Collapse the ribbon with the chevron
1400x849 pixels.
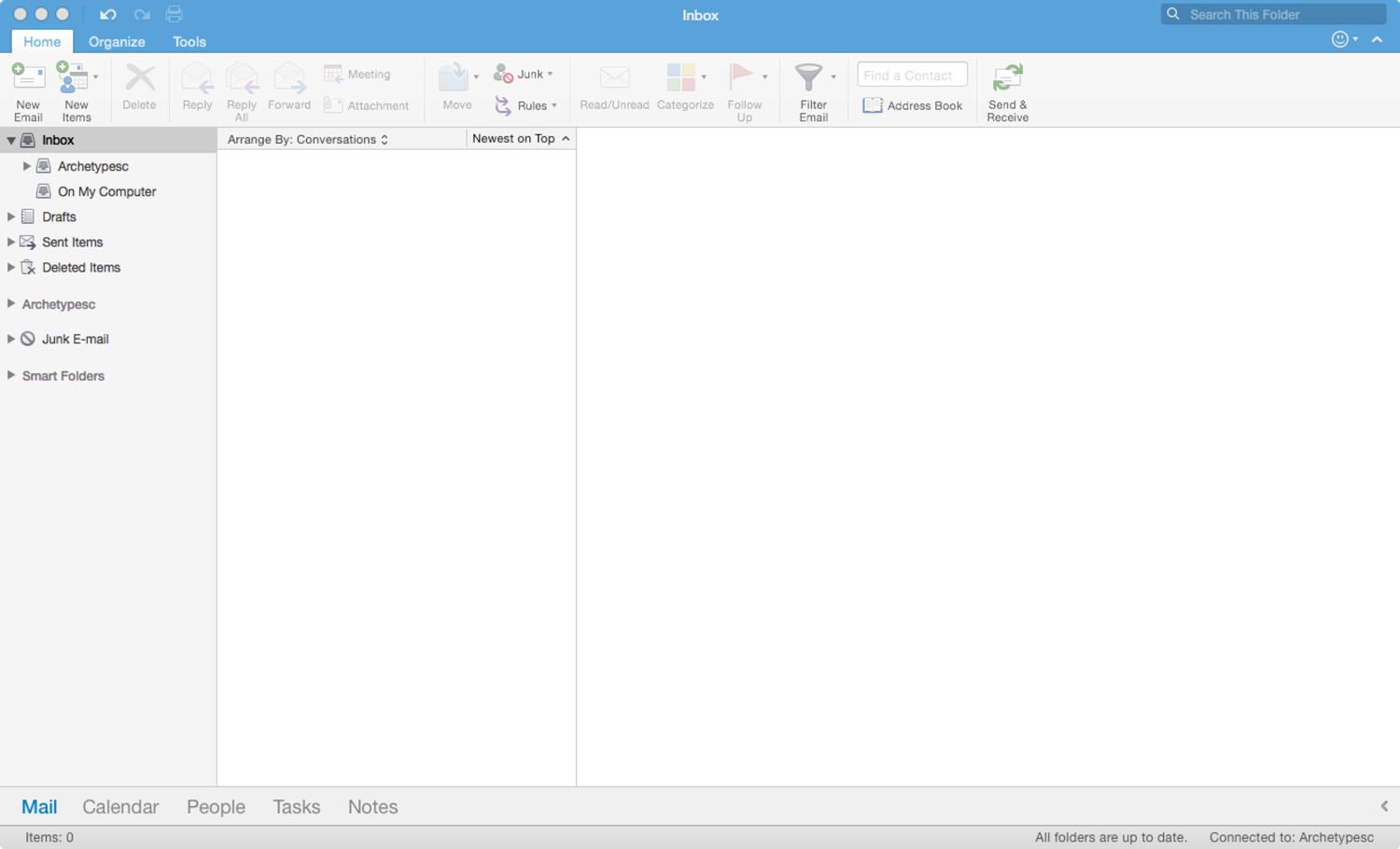point(1378,39)
